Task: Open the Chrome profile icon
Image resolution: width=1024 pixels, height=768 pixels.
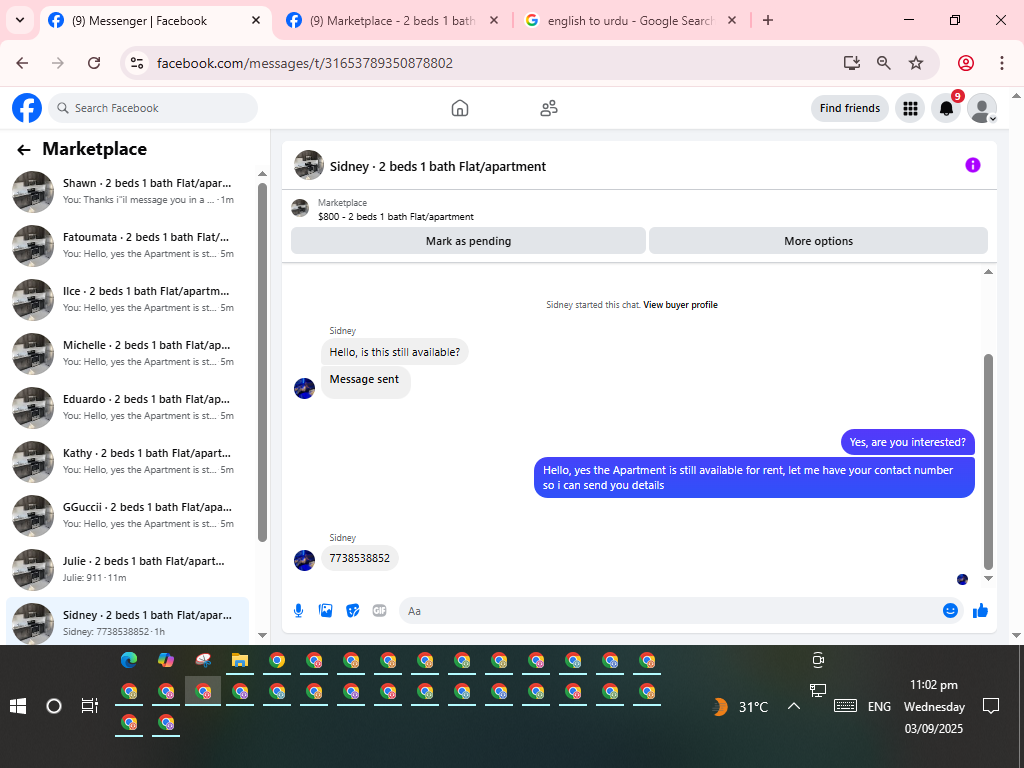Action: tap(966, 63)
